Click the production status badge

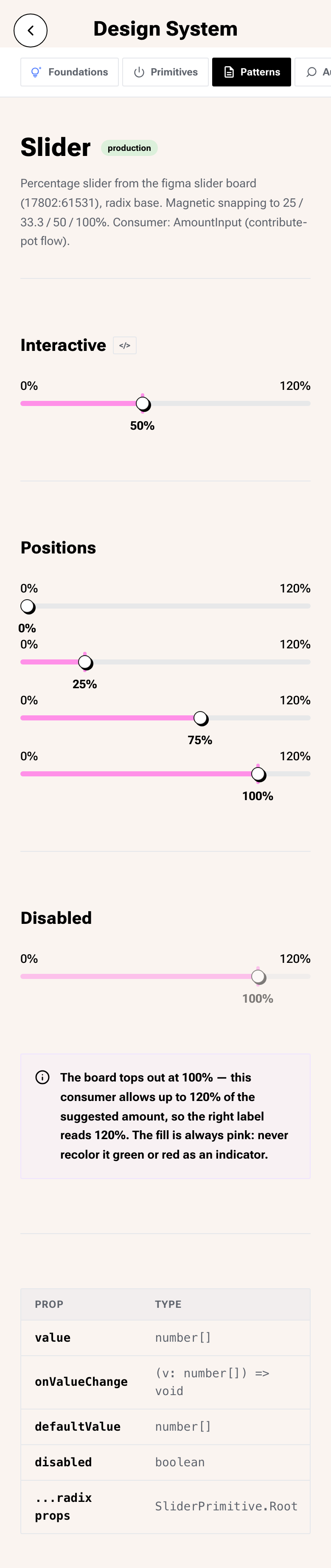click(x=129, y=148)
